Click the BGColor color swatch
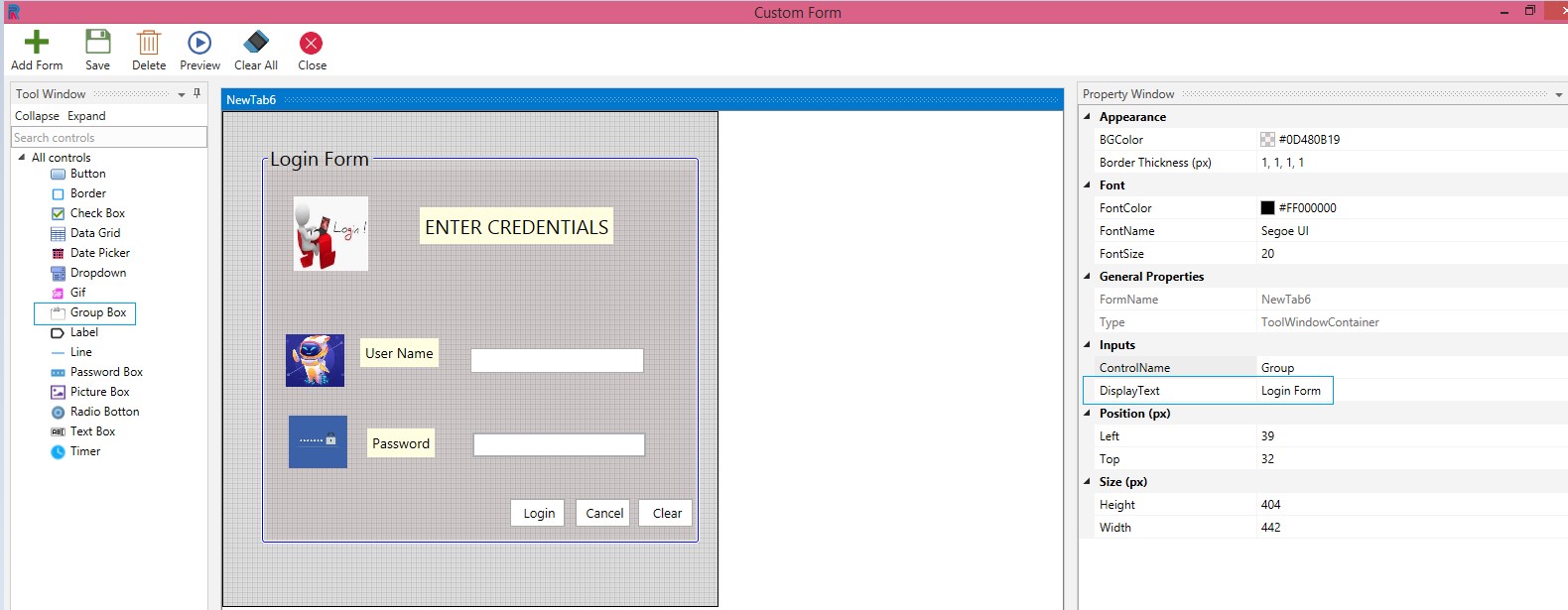1568x610 pixels. 1267,140
